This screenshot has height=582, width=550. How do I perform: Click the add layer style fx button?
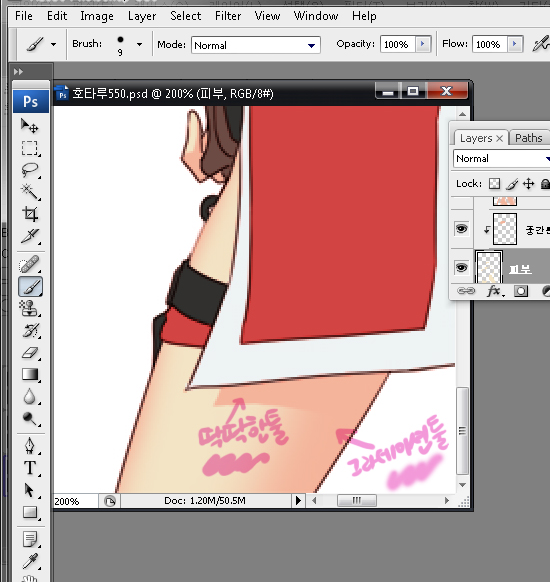pyautogui.click(x=495, y=291)
